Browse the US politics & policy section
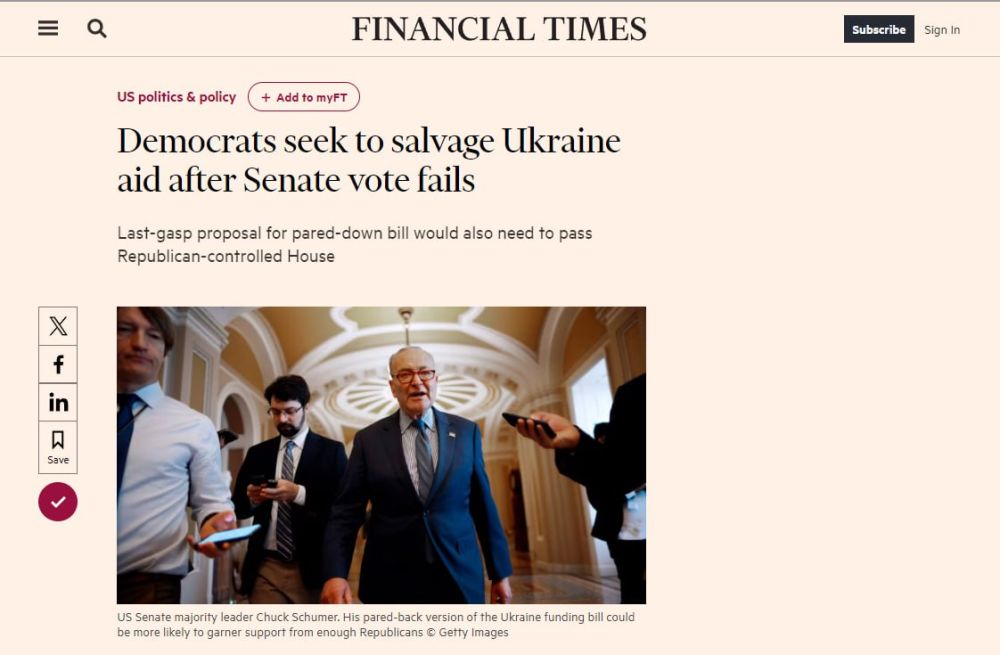The height and width of the screenshot is (655, 1000). [x=176, y=97]
